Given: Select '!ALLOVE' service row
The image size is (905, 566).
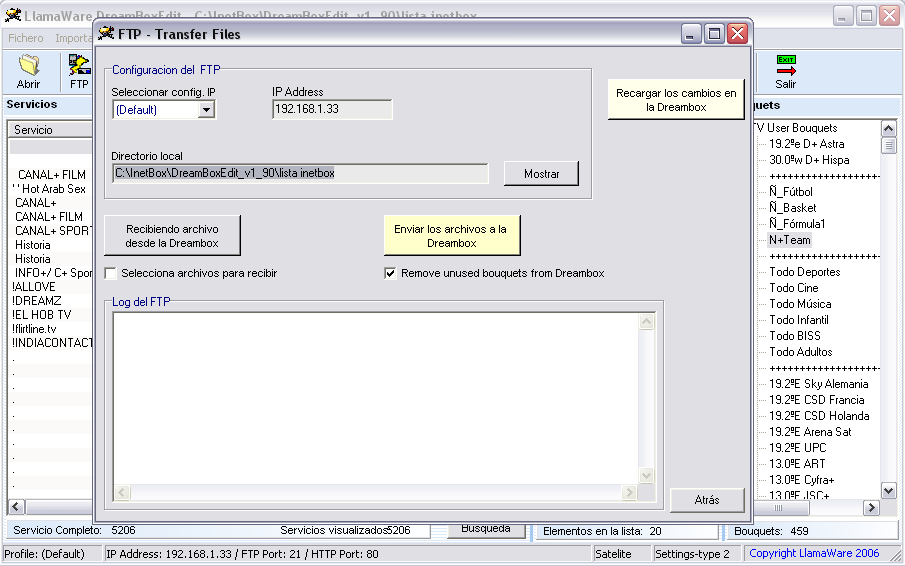Looking at the screenshot, I should click(51, 287).
